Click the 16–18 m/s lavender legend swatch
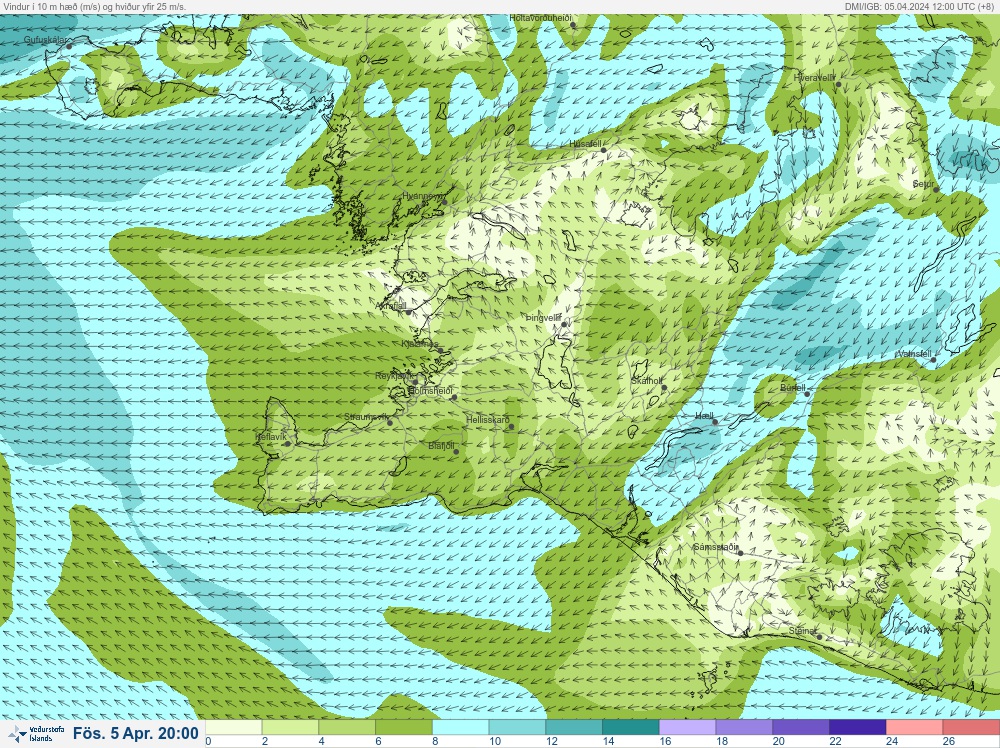 (x=688, y=727)
